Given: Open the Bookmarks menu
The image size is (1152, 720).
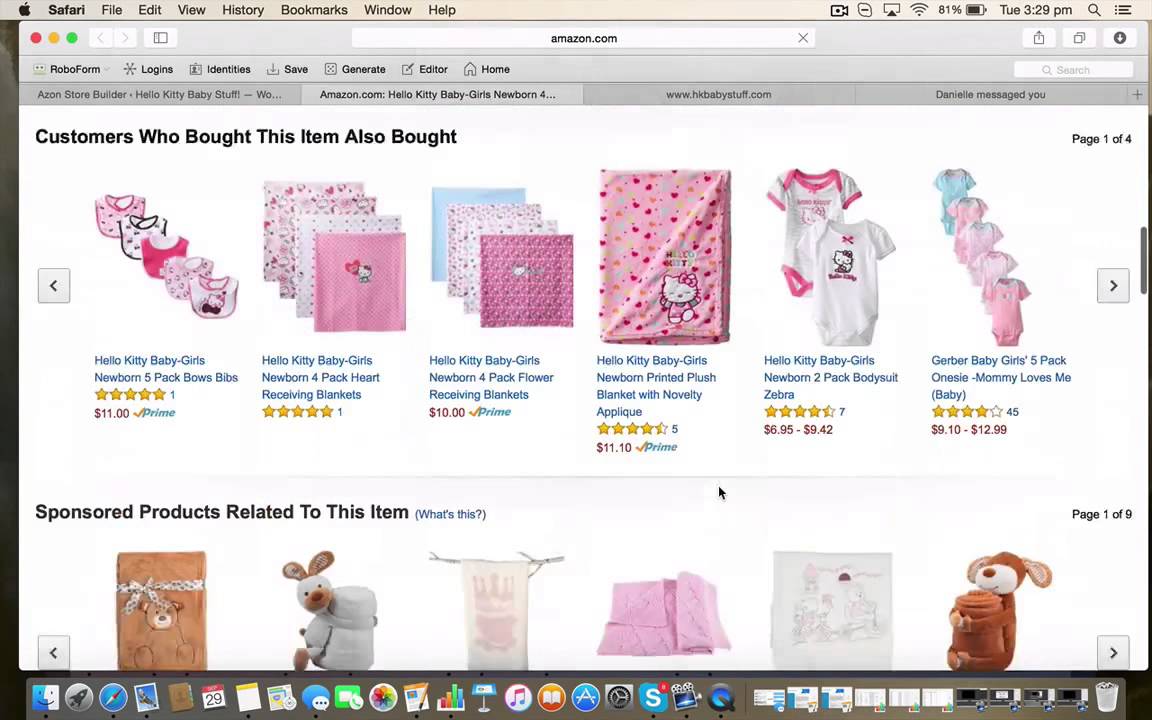Looking at the screenshot, I should click(x=314, y=10).
